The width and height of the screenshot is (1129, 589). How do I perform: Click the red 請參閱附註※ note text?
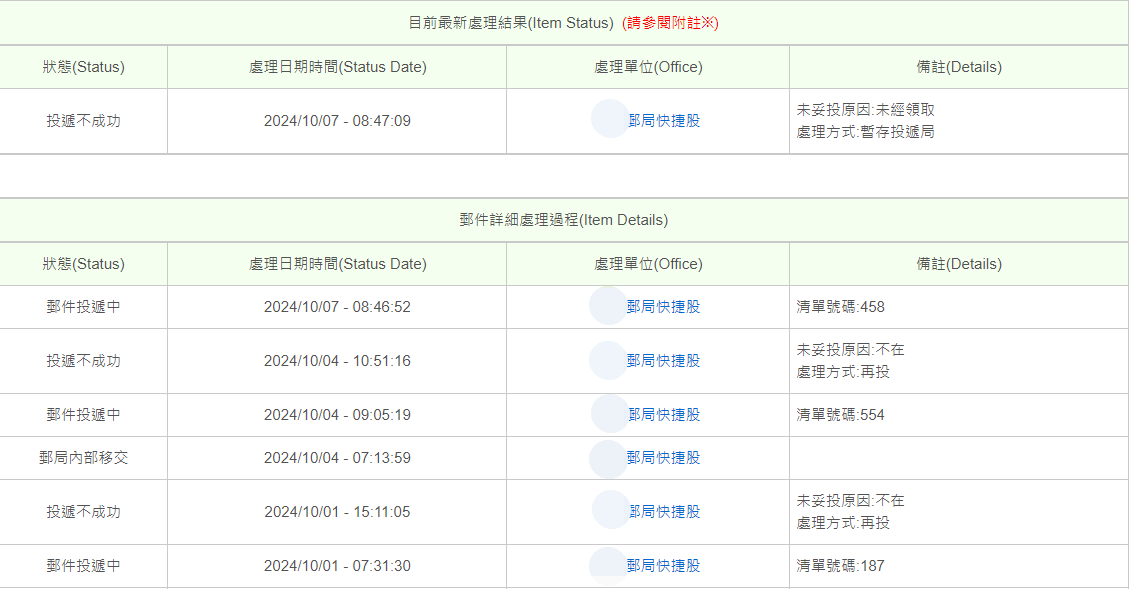click(x=670, y=23)
